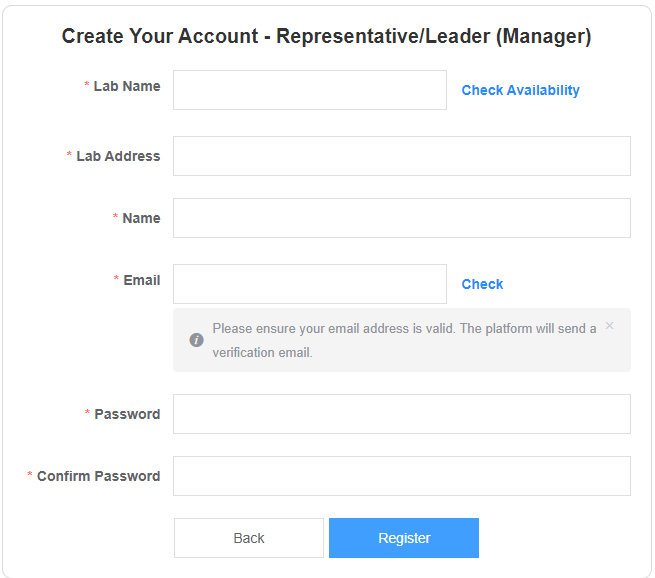Submit the form with Register button
655x578 pixels.
(x=404, y=538)
